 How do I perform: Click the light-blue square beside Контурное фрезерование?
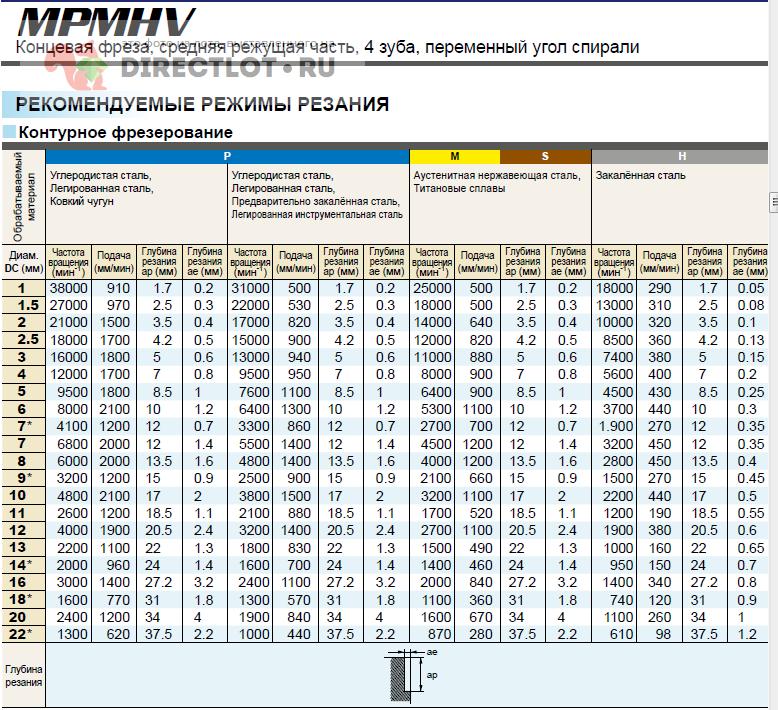click(9, 132)
